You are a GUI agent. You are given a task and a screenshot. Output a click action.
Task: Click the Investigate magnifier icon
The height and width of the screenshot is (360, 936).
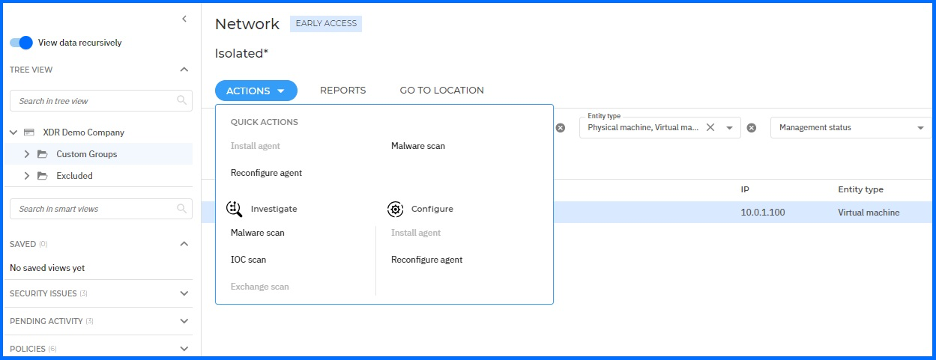[235, 209]
